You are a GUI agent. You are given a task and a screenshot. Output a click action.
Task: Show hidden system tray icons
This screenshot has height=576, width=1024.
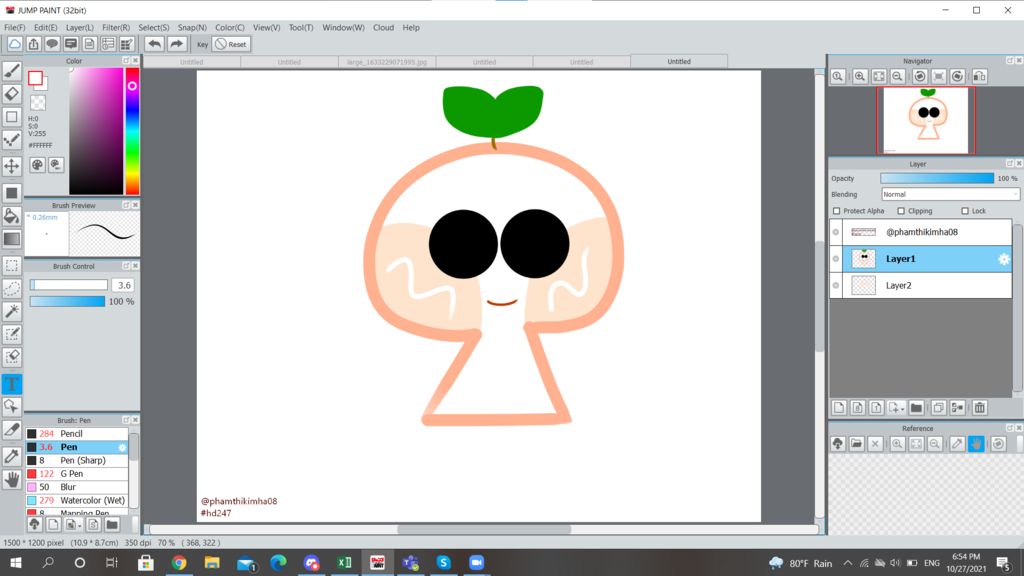point(848,563)
